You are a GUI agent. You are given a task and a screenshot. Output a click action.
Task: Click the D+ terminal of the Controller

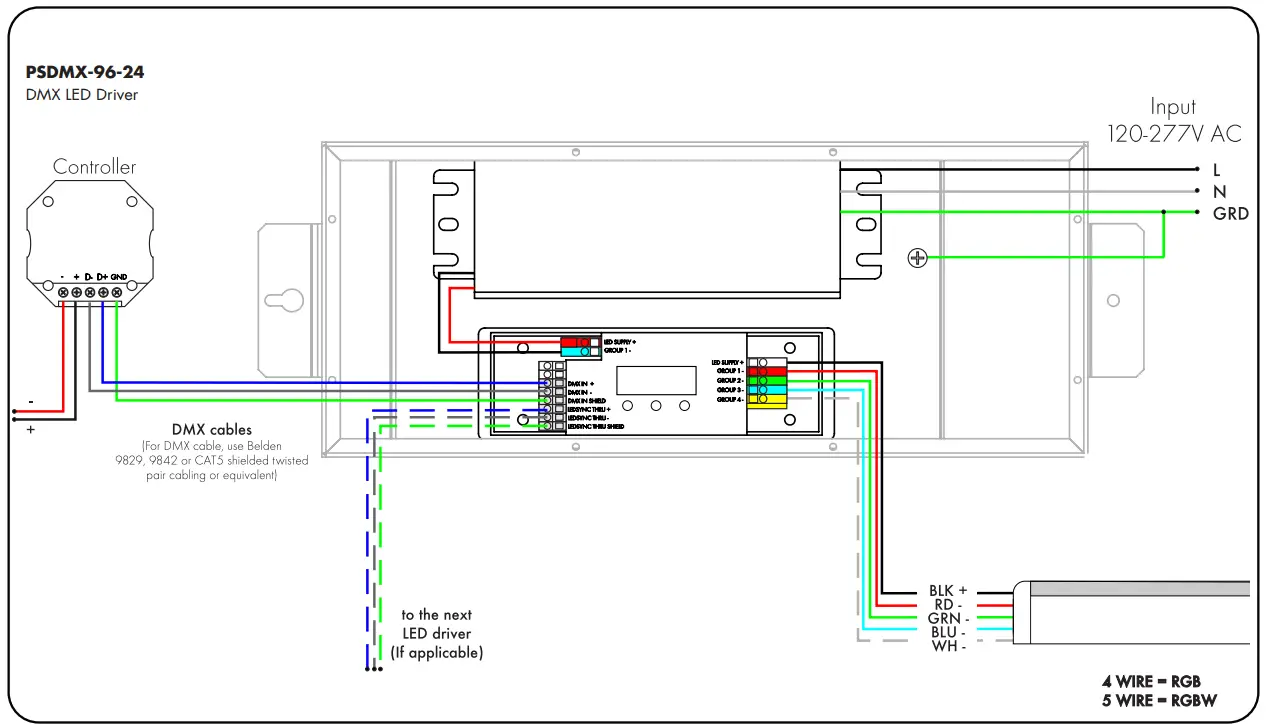pos(103,293)
